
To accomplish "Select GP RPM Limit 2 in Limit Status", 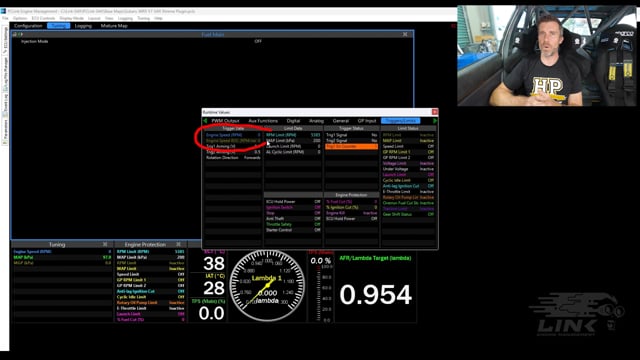I will pos(408,158).
